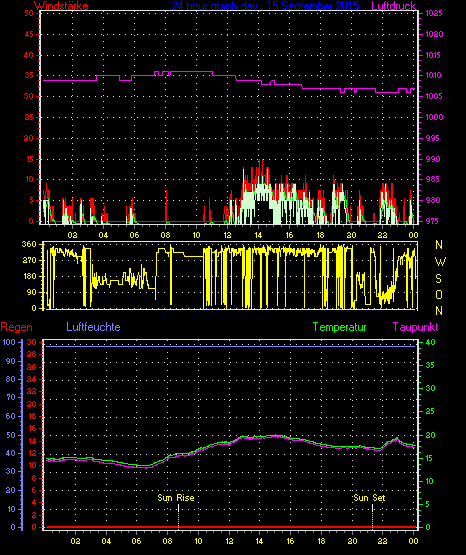
Task: Click the 50 wind speed axis value
Action: (x=29, y=13)
